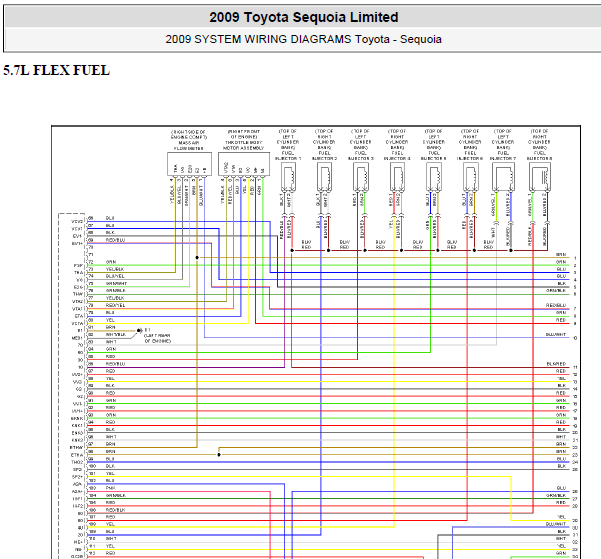This screenshot has width=601, height=559.
Task: Click the BRN wire splice dot below the MAF meter
Action: point(197,258)
